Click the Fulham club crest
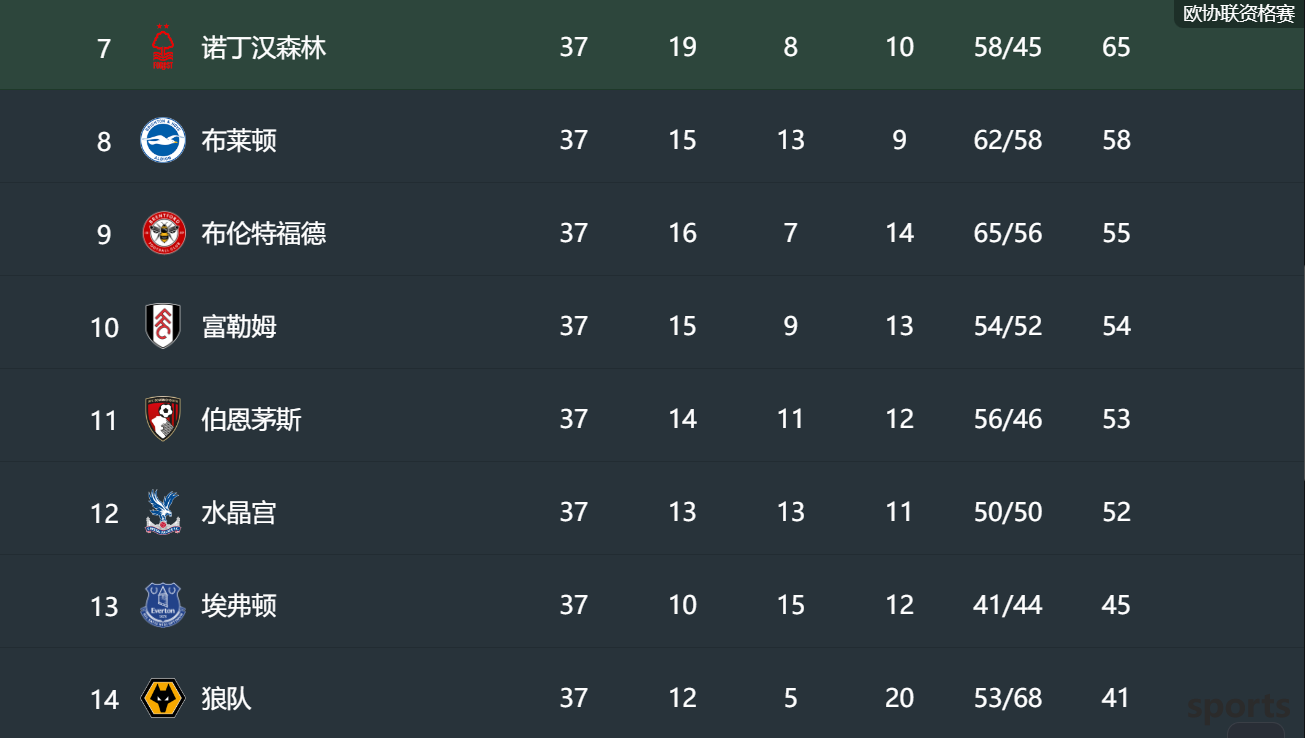The image size is (1305, 738). click(x=163, y=326)
